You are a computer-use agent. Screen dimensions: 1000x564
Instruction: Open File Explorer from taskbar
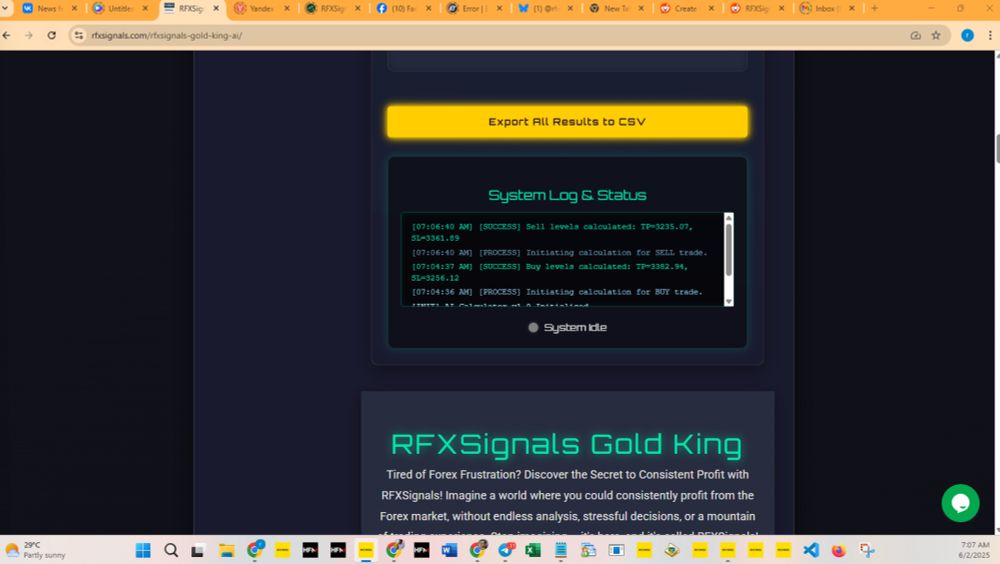coord(226,550)
